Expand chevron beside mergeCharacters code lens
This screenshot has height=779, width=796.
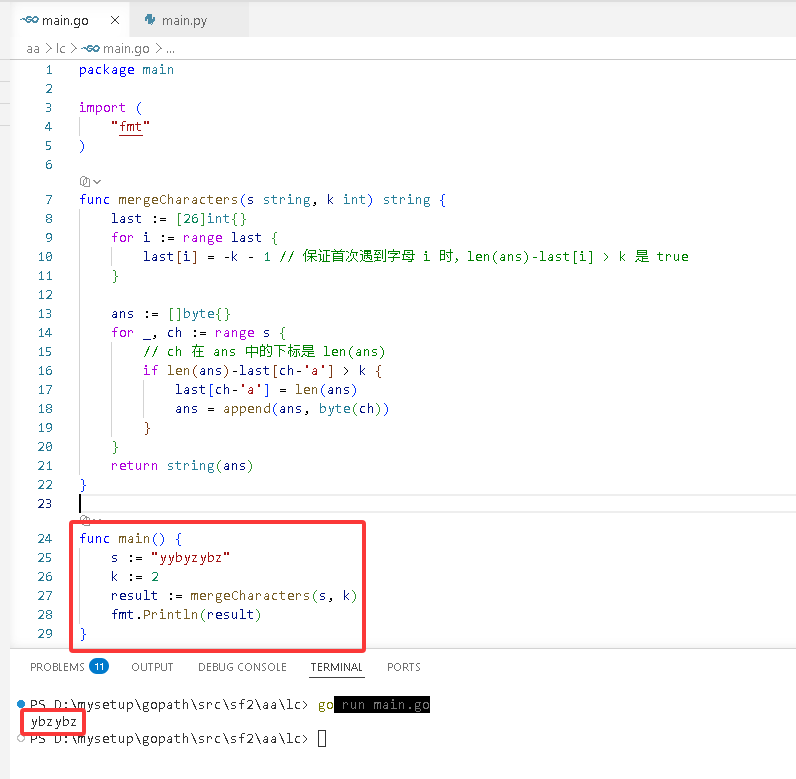point(97,182)
